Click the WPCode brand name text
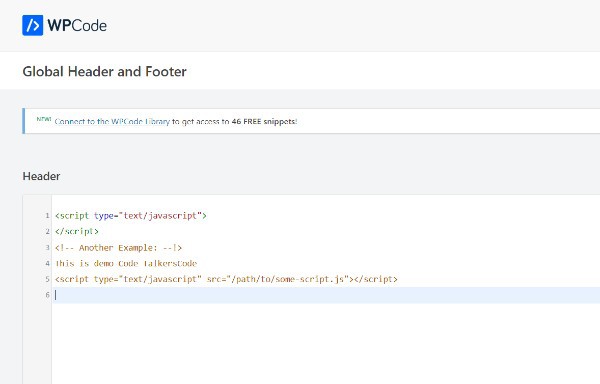Viewport: 600px width, 384px height. 77,26
